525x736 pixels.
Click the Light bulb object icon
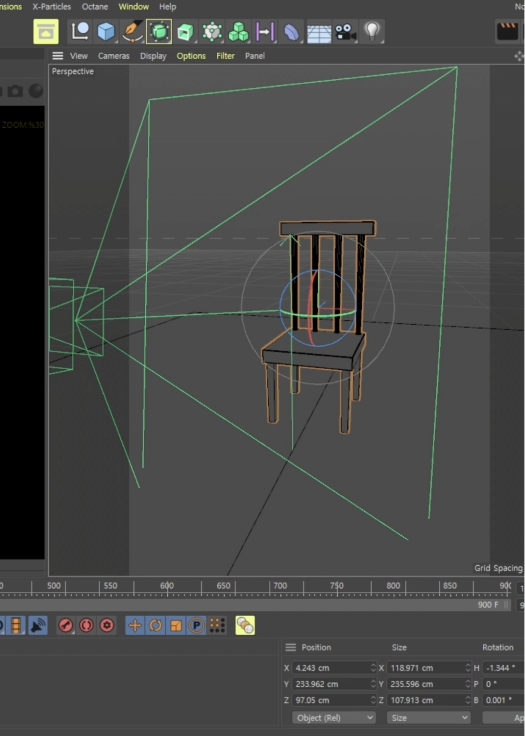pos(372,31)
